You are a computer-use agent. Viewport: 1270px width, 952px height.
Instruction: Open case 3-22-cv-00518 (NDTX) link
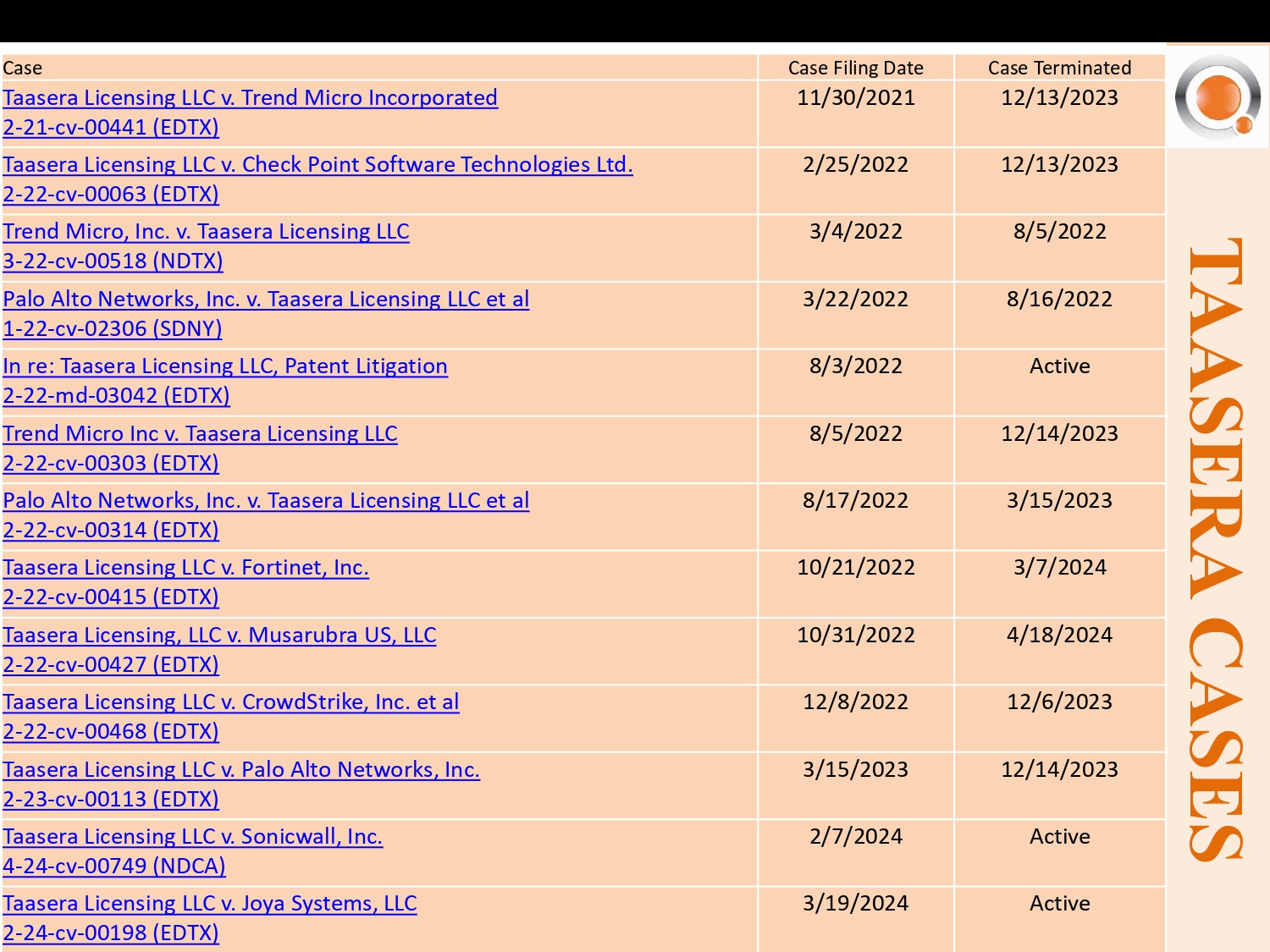(113, 261)
